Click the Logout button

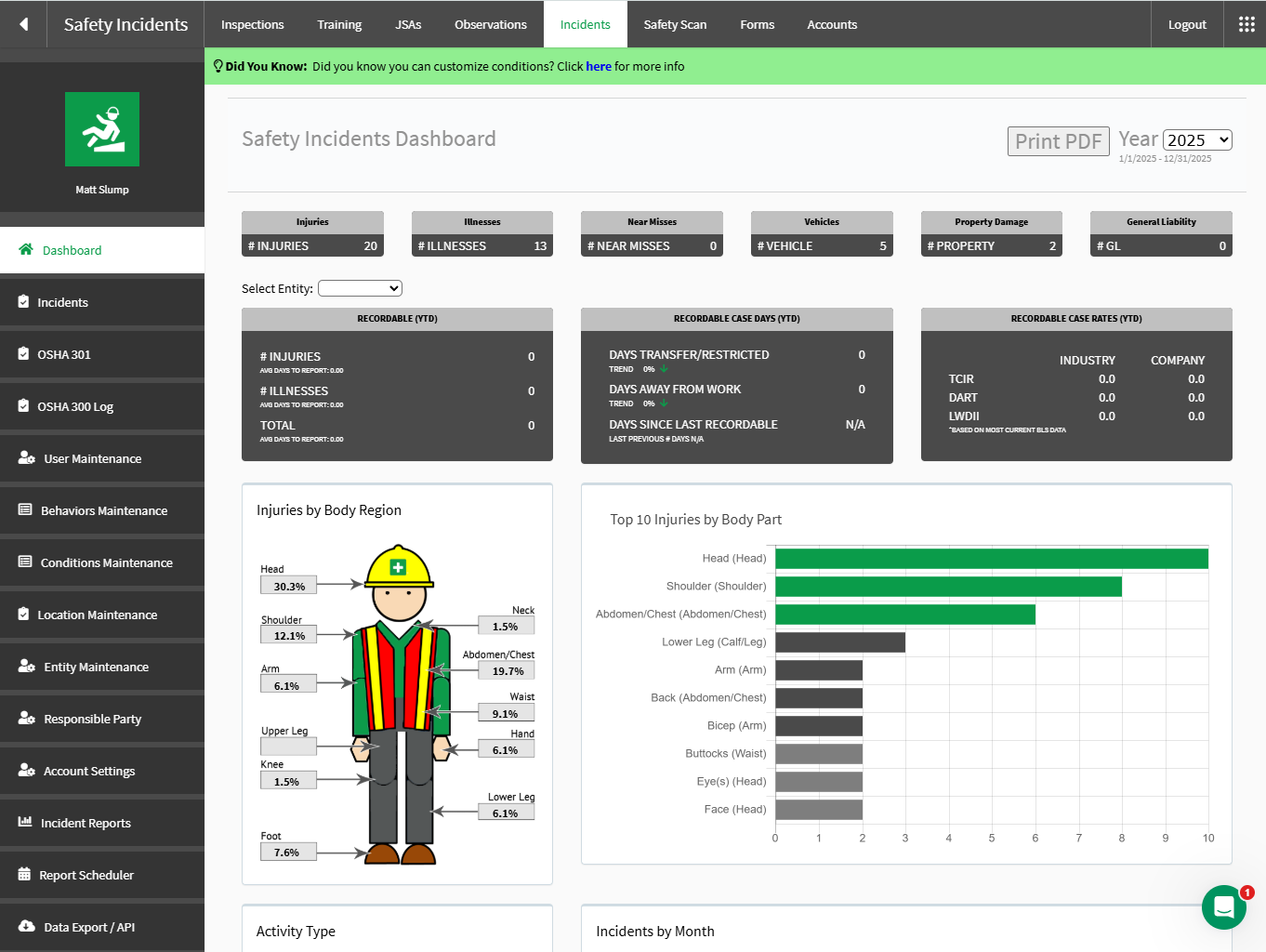tap(1187, 24)
